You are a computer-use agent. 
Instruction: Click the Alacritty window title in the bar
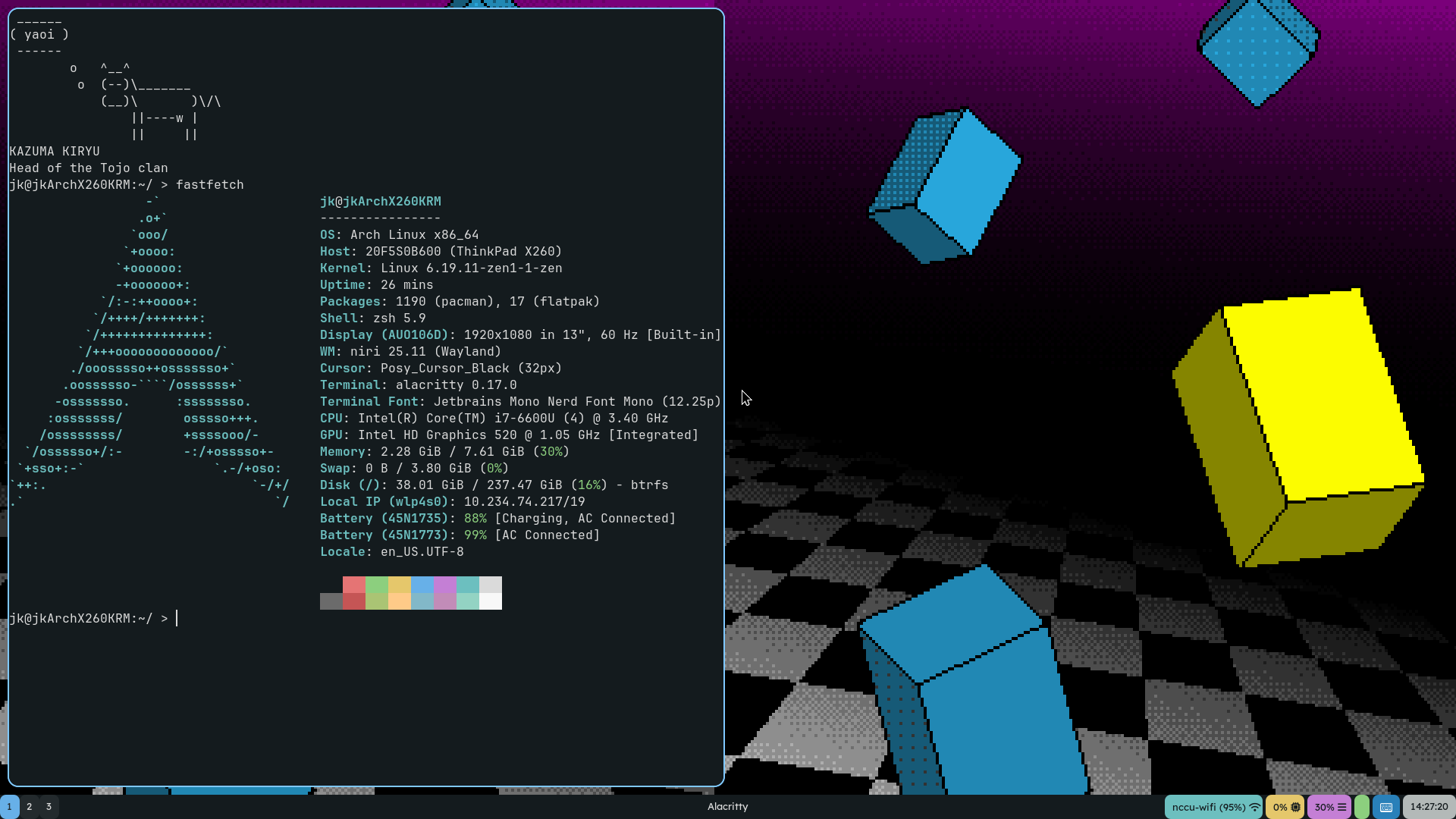click(x=728, y=807)
